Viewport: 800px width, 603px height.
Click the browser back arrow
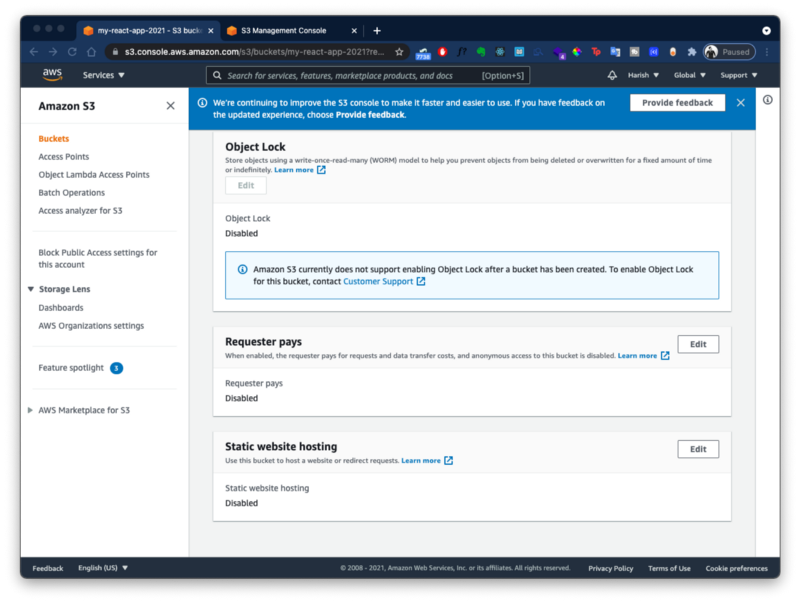click(34, 52)
